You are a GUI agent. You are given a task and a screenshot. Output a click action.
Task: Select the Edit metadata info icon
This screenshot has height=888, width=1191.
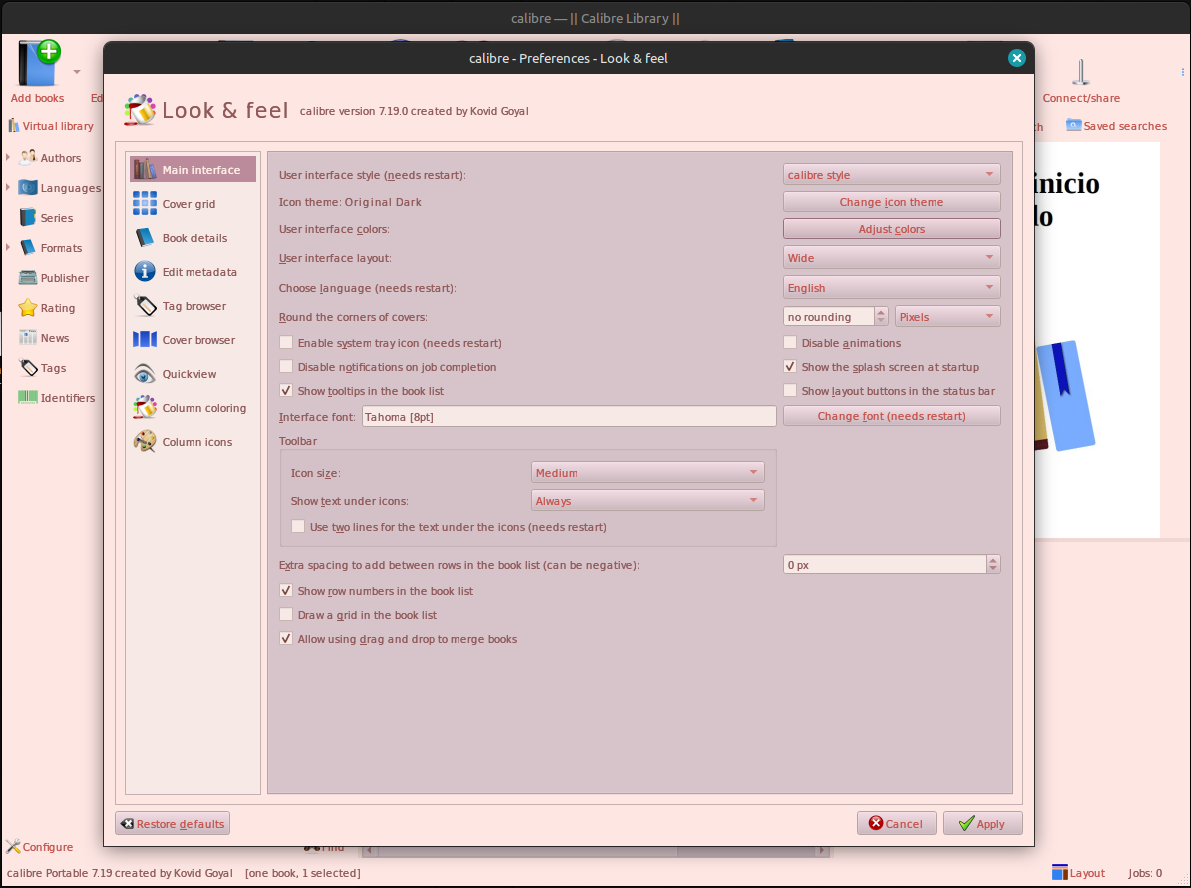point(144,272)
